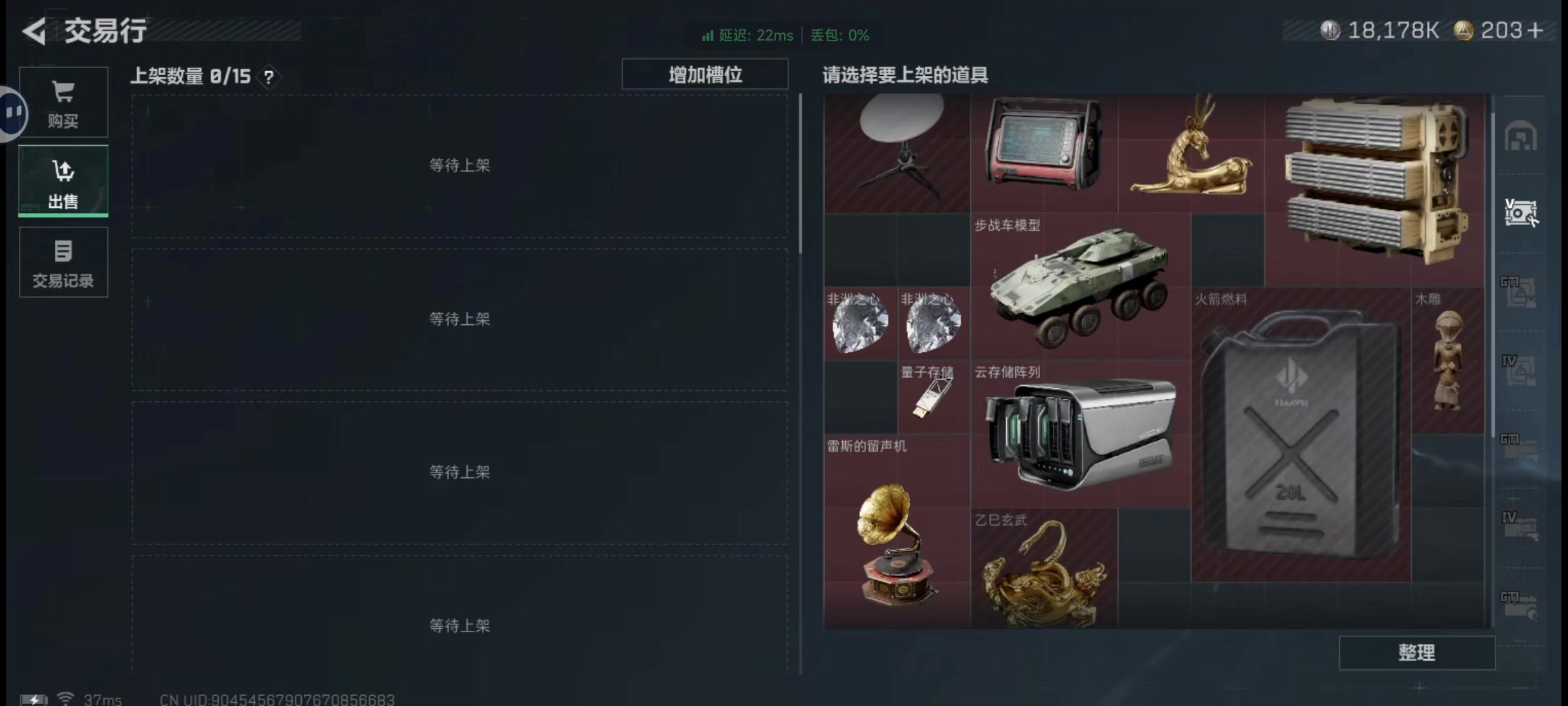The width and height of the screenshot is (1568, 706).
Task: Open the stash warehouse icon in sidebar
Action: pyautogui.click(x=1521, y=137)
